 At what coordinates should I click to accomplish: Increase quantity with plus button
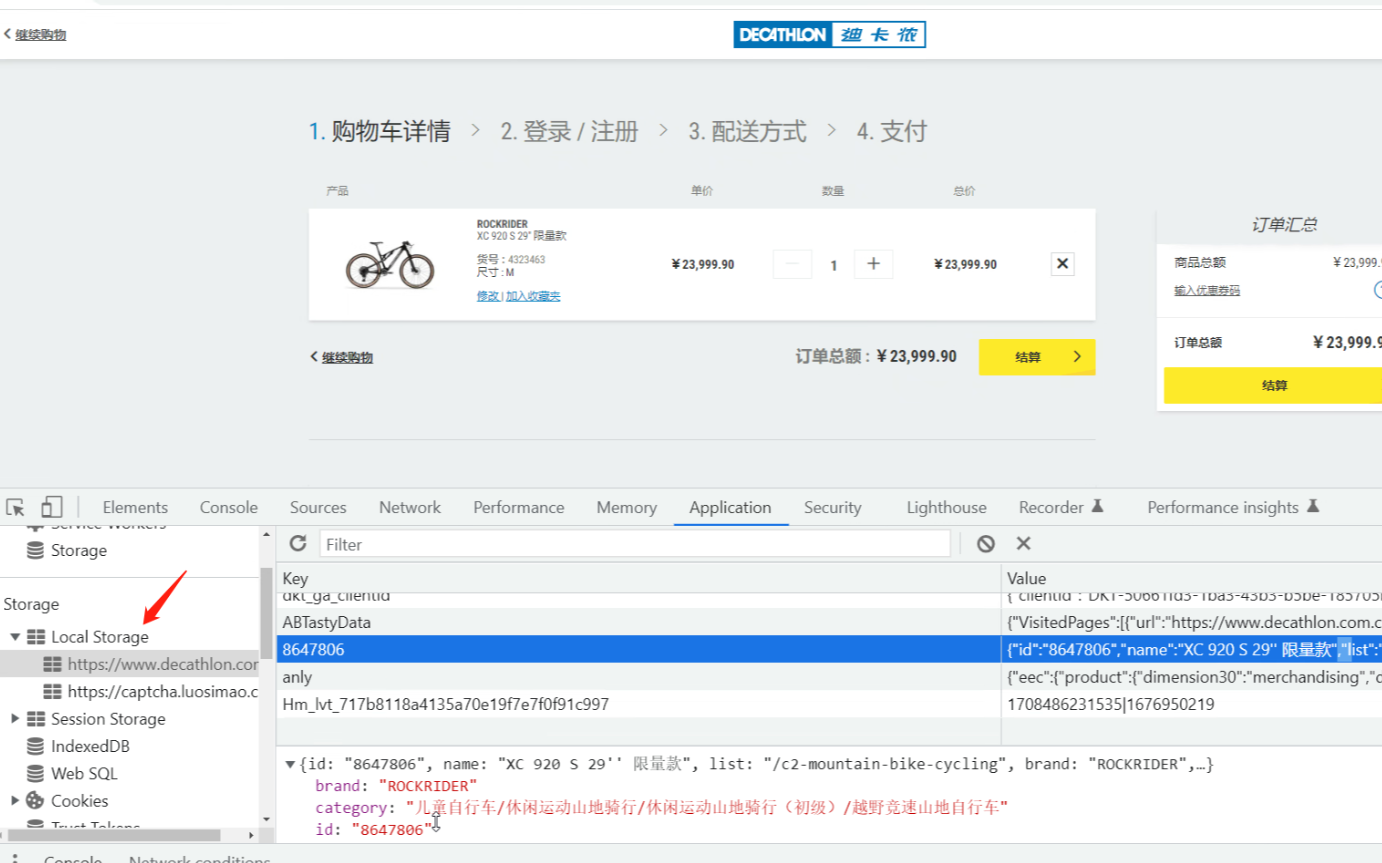click(x=873, y=264)
